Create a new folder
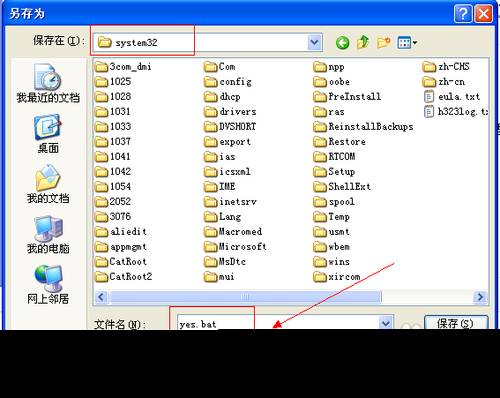The image size is (500, 398). pyautogui.click(x=383, y=42)
